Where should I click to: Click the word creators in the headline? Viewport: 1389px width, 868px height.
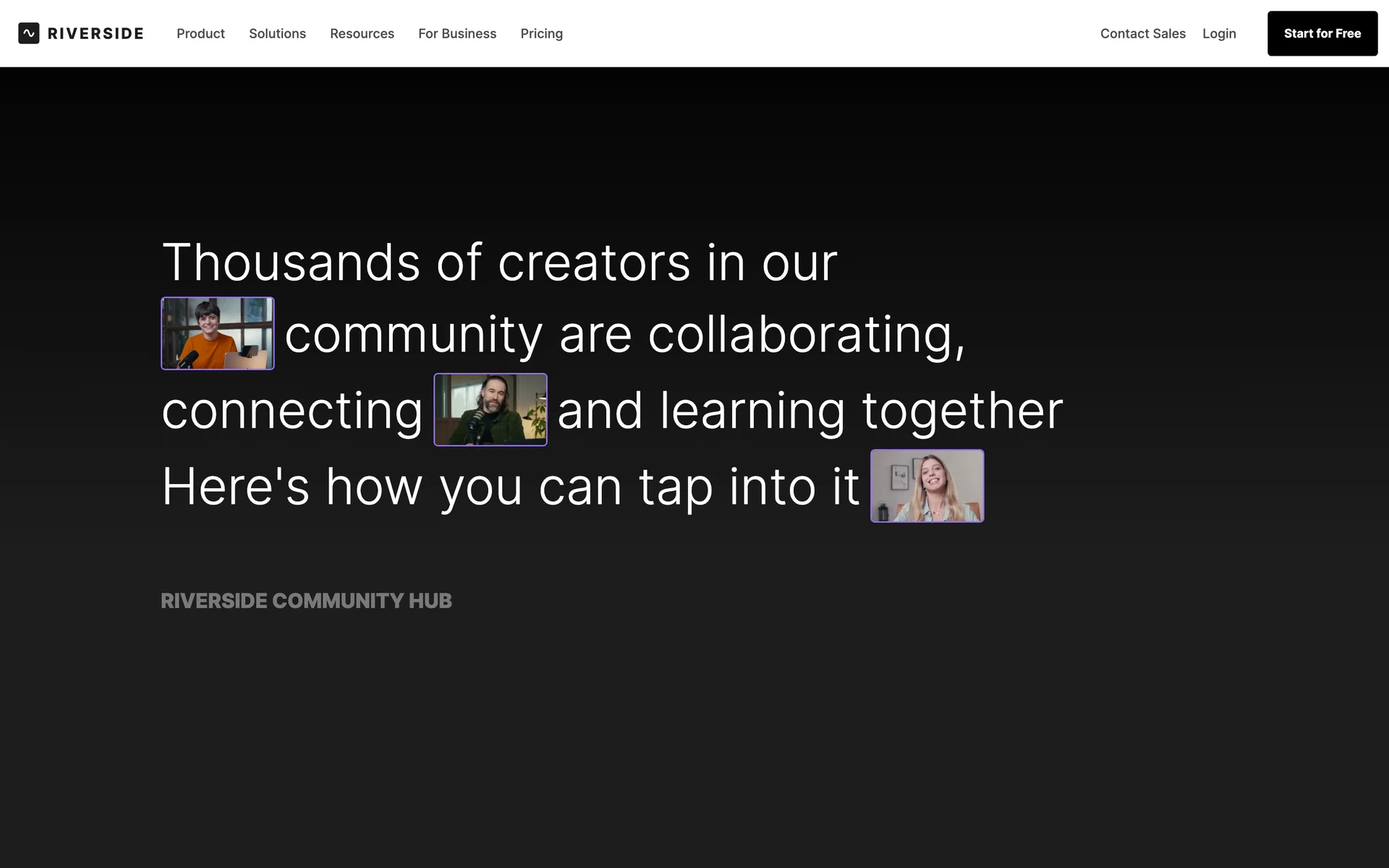click(x=593, y=263)
